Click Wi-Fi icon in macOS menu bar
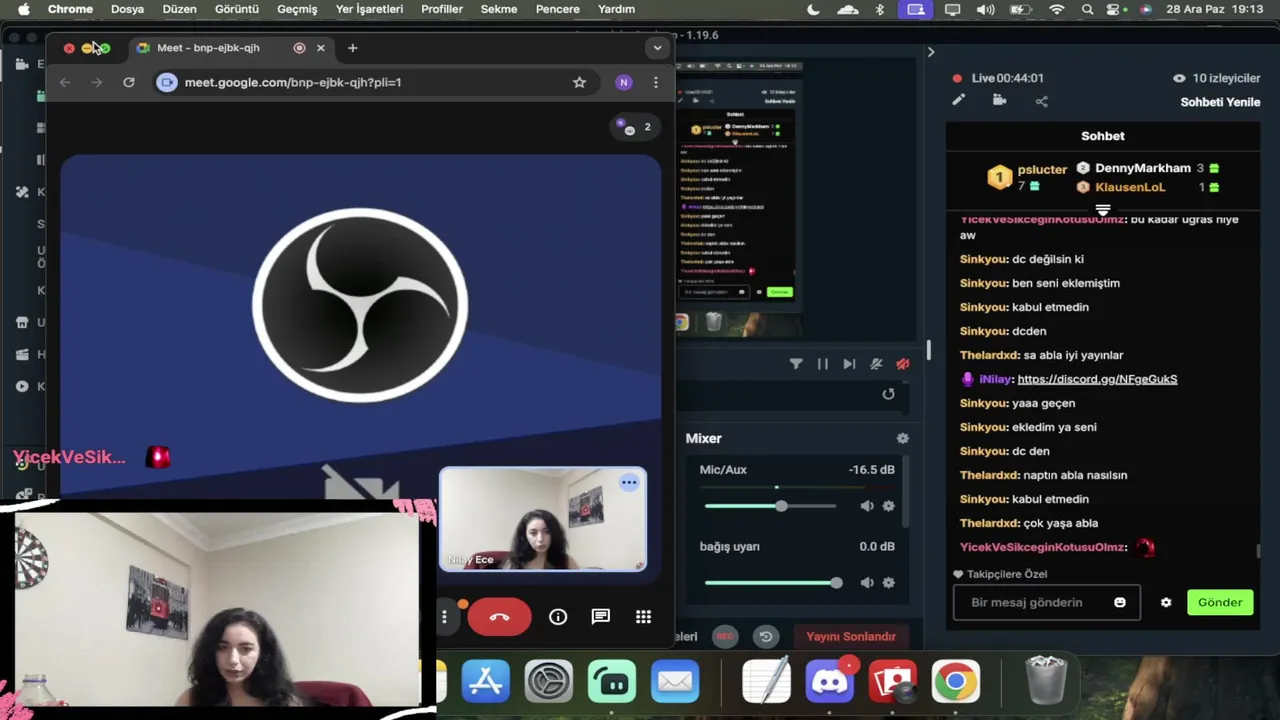The width and height of the screenshot is (1280, 720). (1057, 9)
